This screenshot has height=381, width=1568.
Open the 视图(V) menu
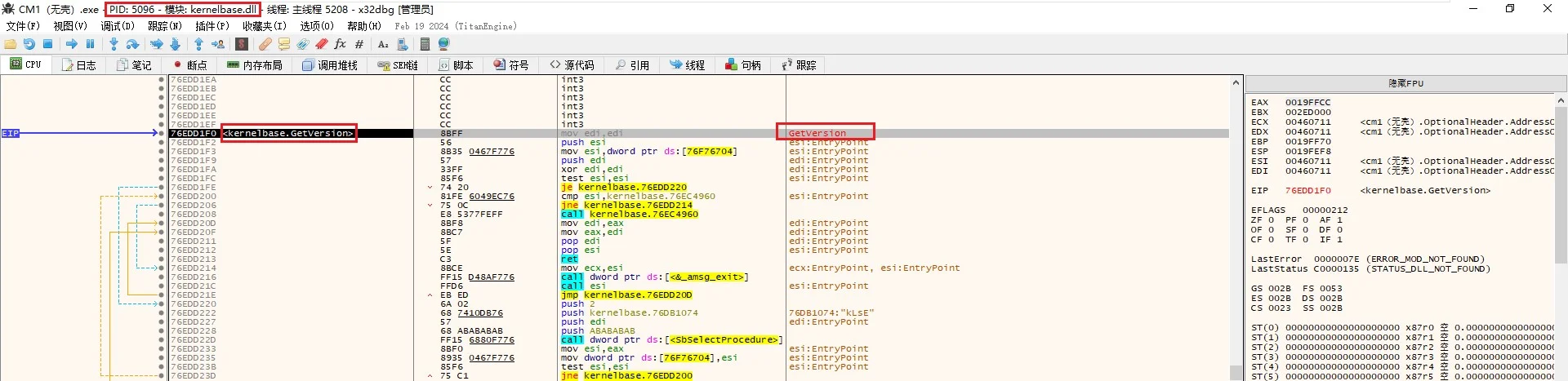point(70,26)
